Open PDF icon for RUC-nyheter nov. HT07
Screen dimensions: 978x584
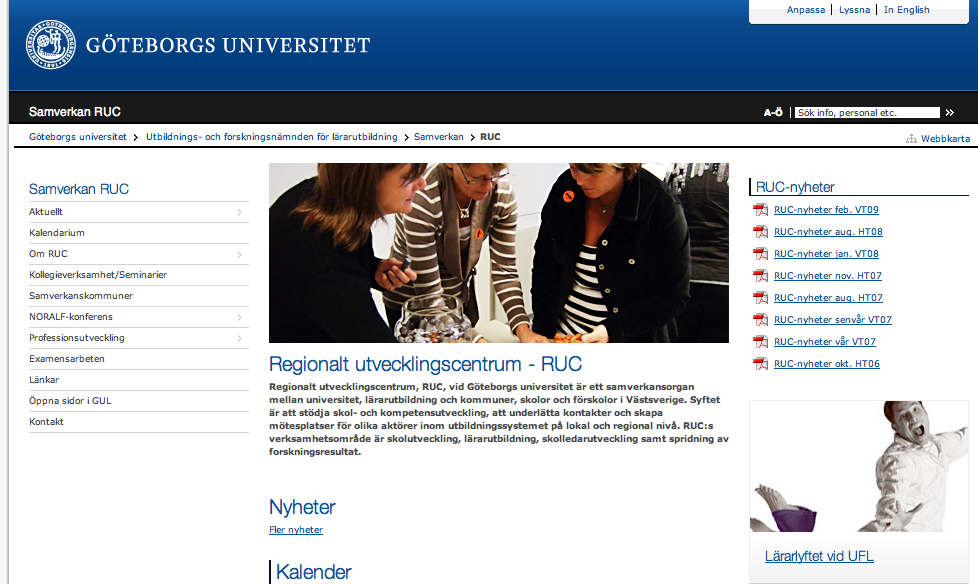(760, 275)
